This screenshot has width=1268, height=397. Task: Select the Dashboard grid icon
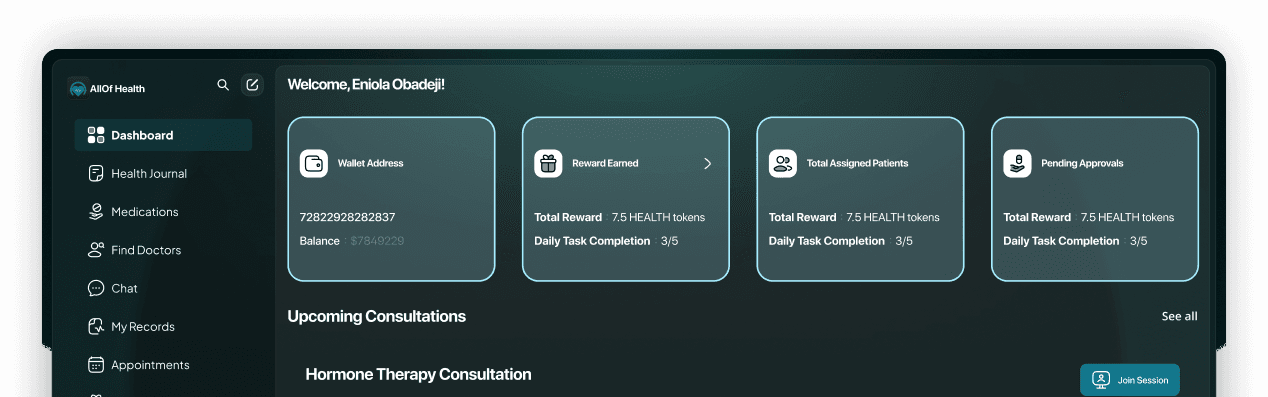point(96,135)
